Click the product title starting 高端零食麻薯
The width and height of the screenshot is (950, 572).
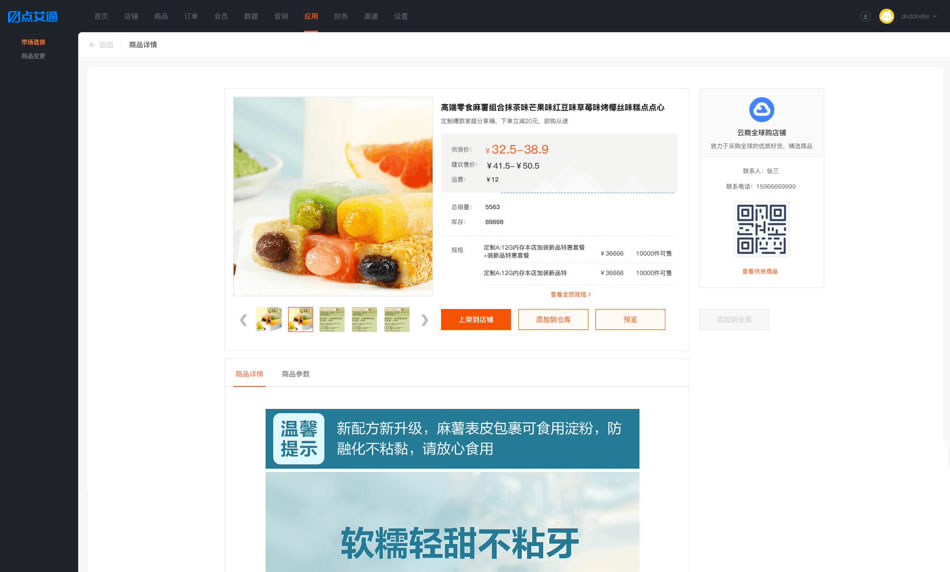coord(553,107)
